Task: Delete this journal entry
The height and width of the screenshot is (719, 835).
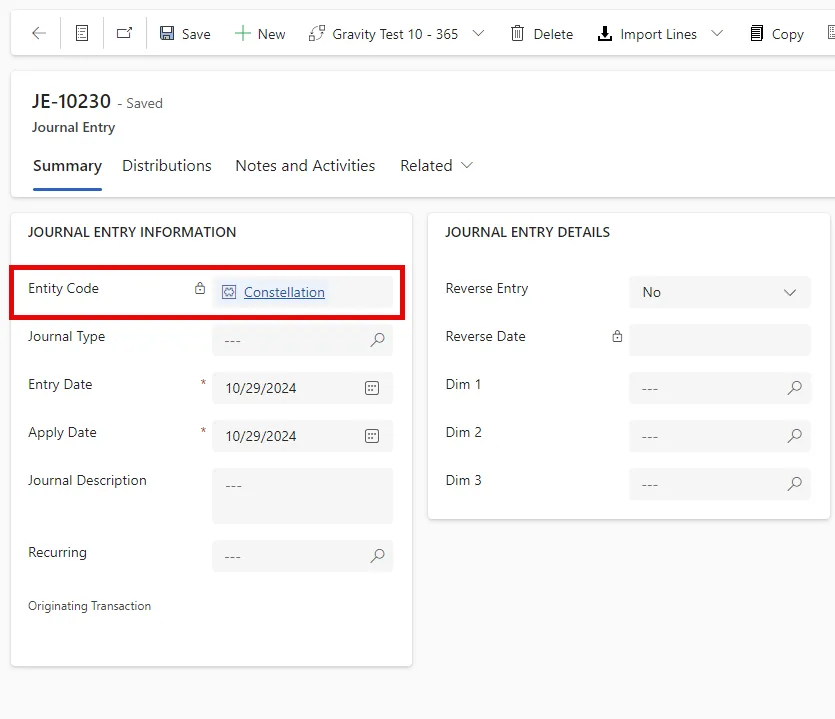Action: coord(542,34)
